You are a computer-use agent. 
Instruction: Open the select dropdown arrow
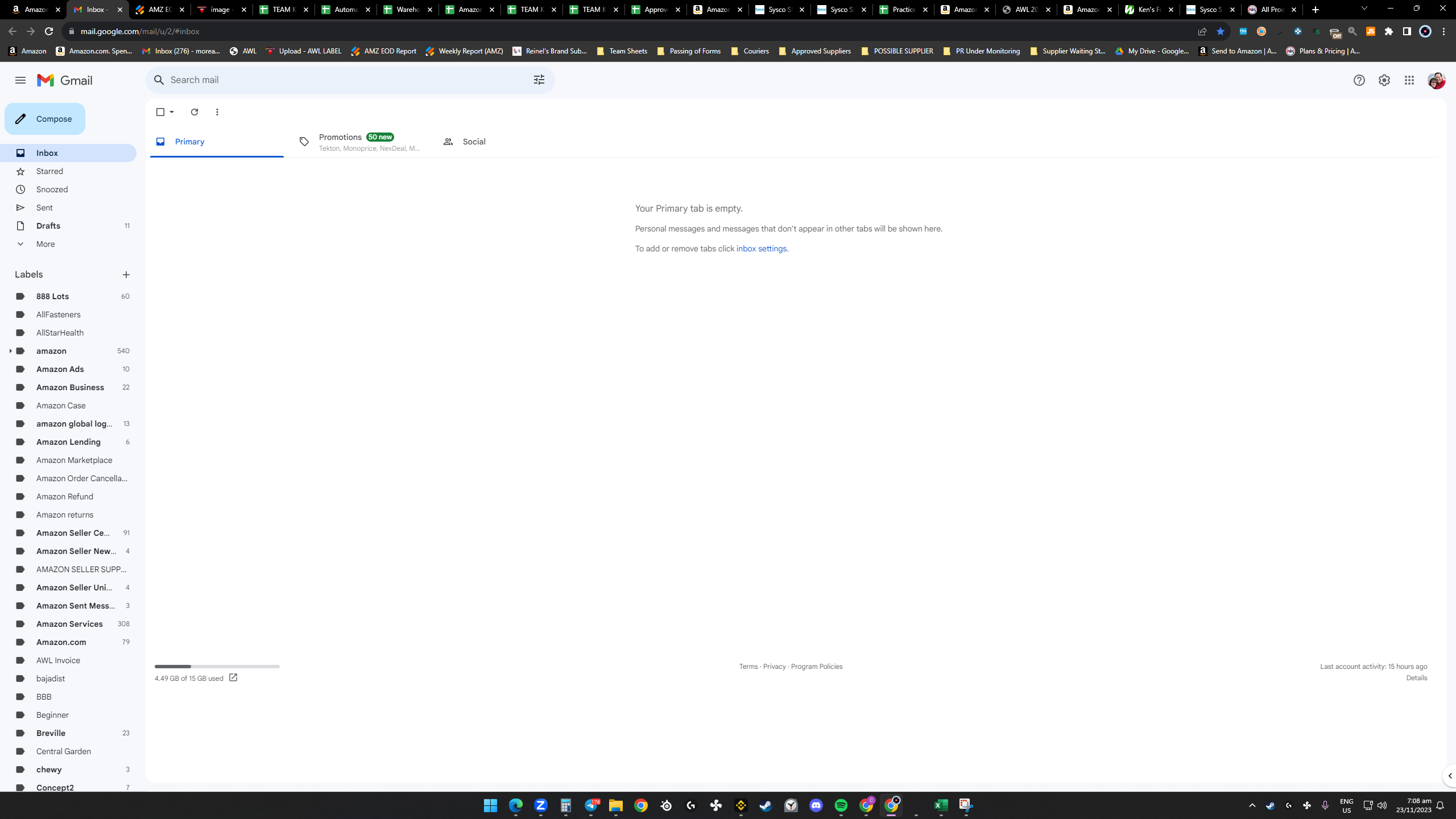click(x=172, y=112)
